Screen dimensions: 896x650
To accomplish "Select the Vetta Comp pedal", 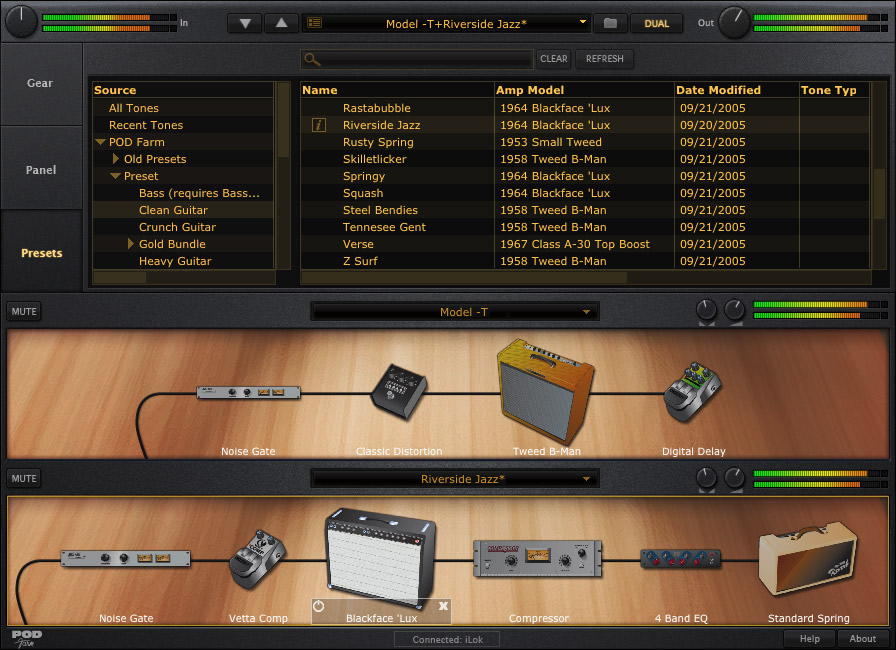I will 257,559.
